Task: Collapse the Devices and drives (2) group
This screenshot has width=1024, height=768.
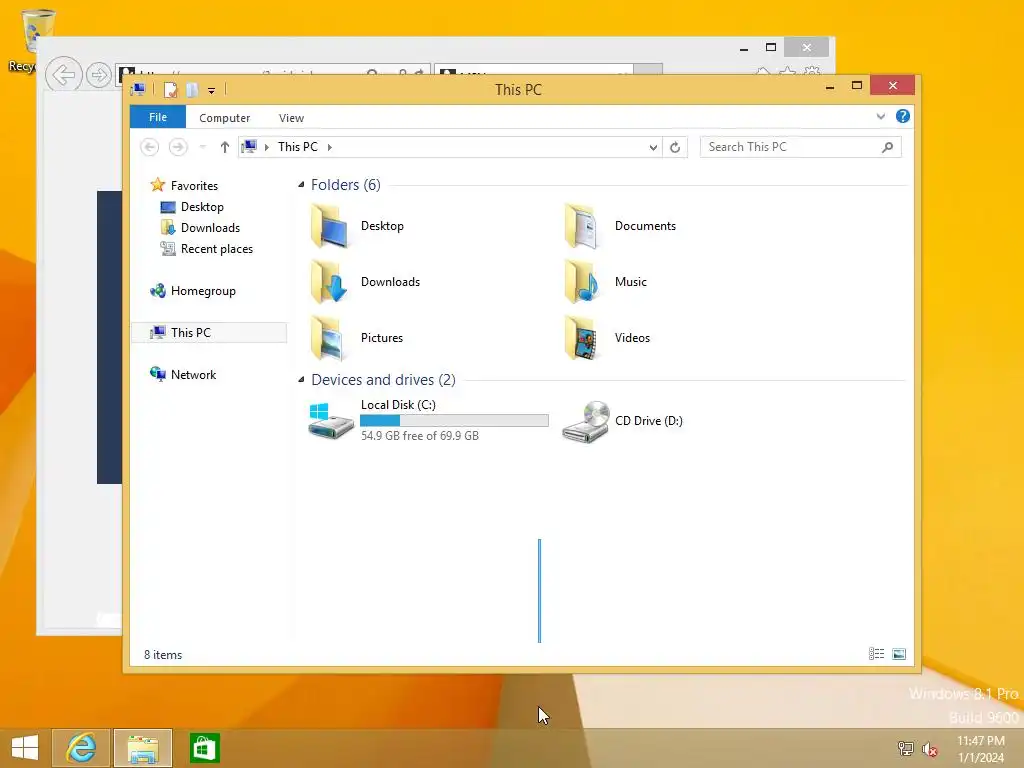Action: [x=301, y=379]
